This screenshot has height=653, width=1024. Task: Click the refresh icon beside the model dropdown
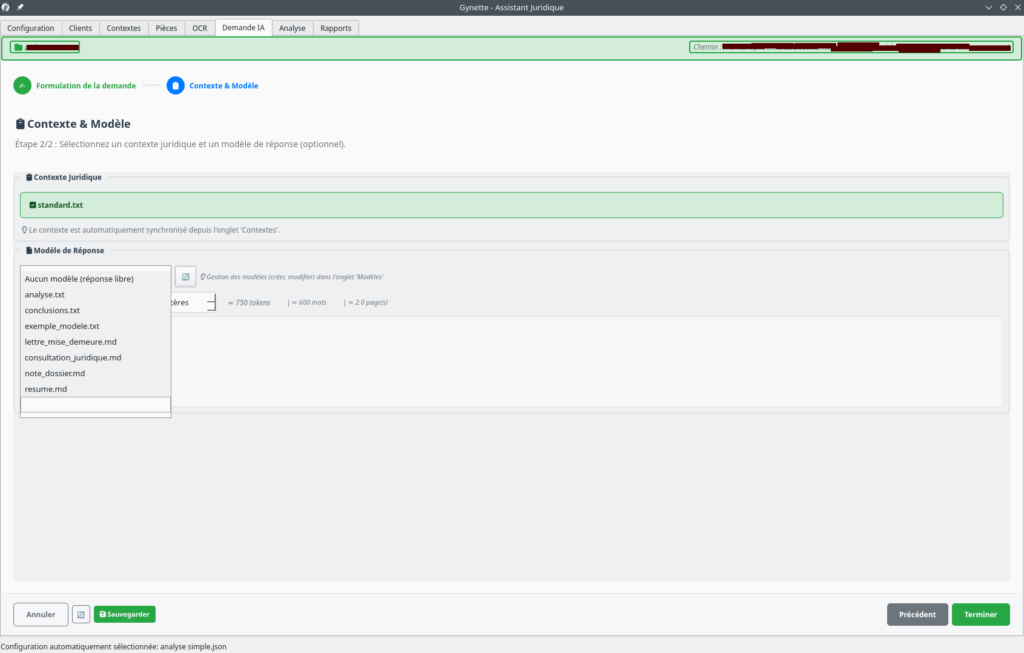tap(185, 276)
